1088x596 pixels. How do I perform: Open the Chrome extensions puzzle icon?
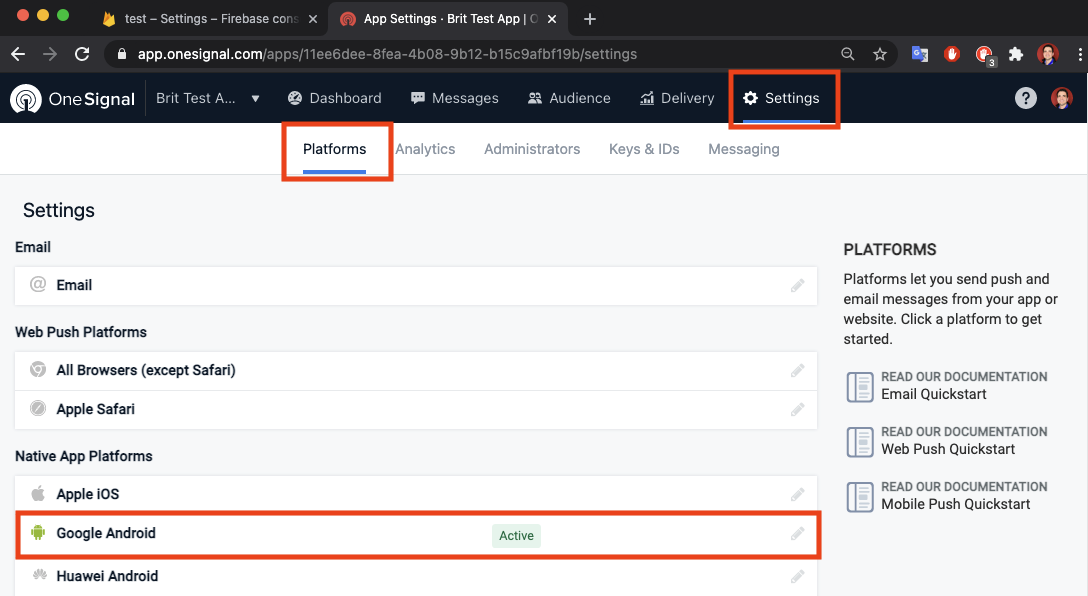1016,54
